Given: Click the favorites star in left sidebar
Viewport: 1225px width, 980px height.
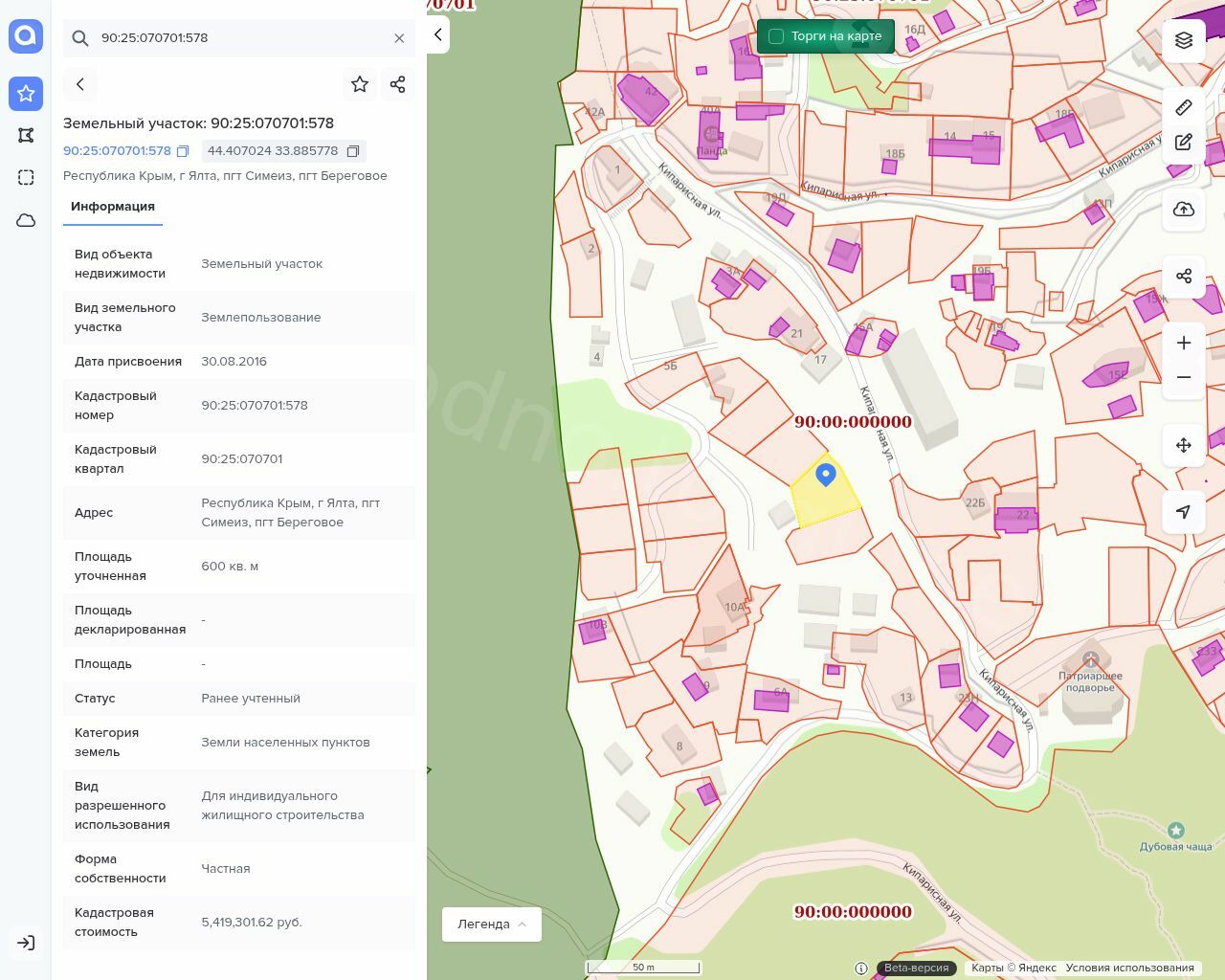Looking at the screenshot, I should pyautogui.click(x=26, y=93).
